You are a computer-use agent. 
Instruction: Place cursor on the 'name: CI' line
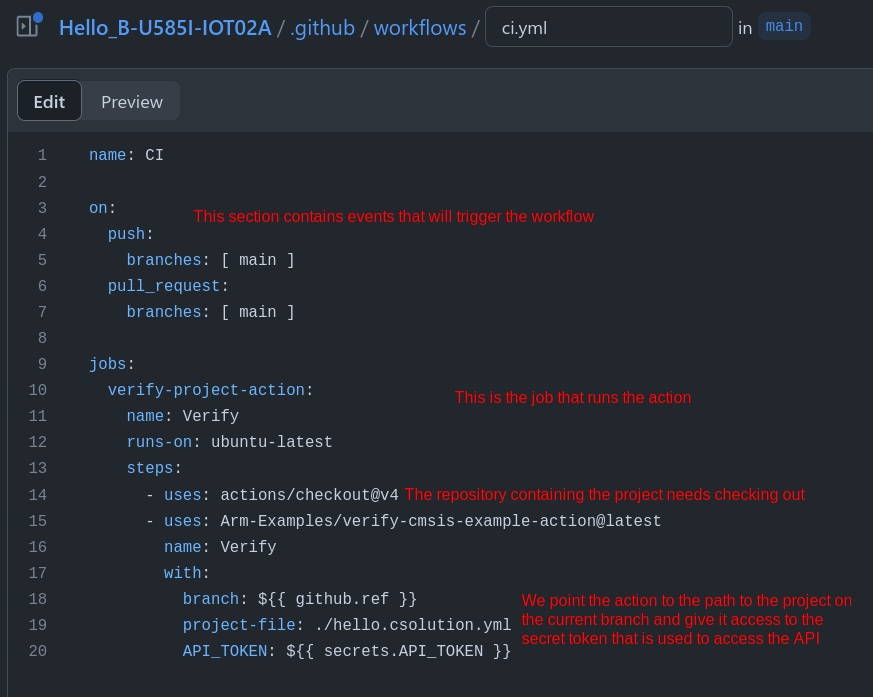click(x=126, y=156)
